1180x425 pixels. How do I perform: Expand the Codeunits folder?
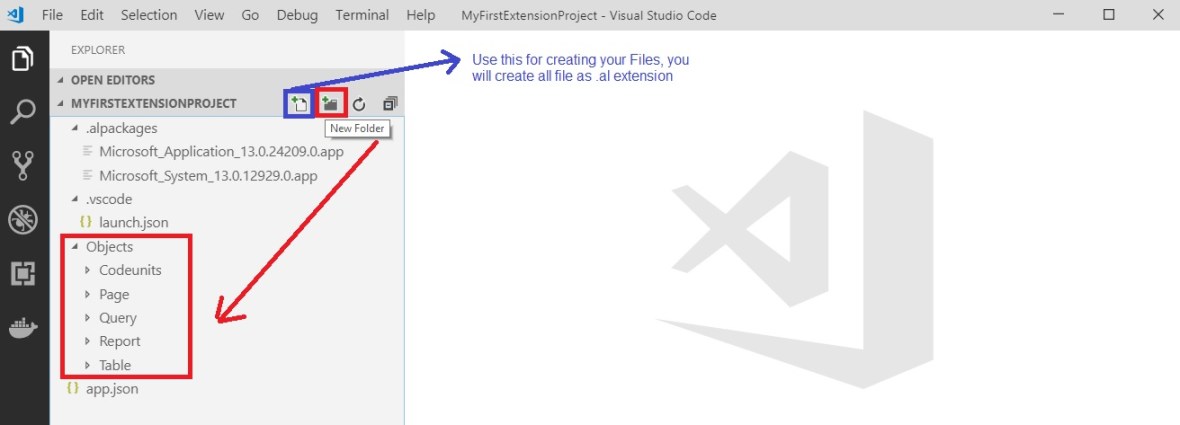click(129, 270)
